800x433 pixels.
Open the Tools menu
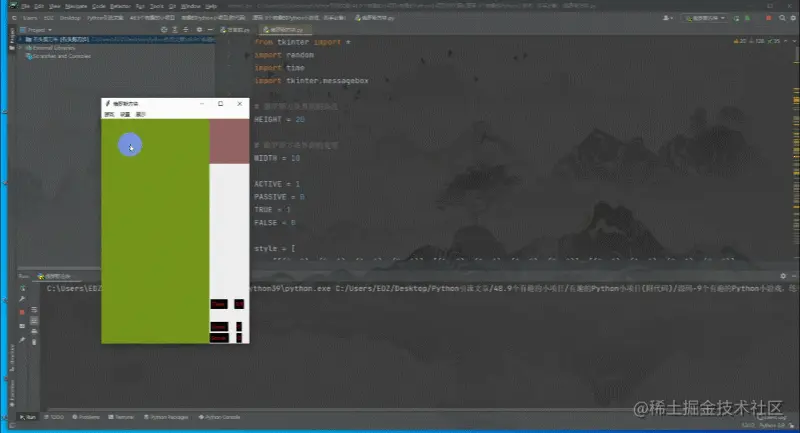click(x=157, y=6)
